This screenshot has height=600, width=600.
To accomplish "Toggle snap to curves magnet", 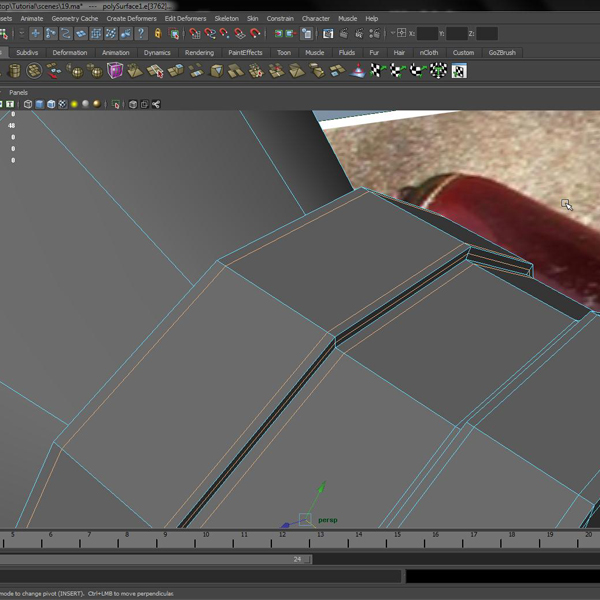I will (x=210, y=34).
